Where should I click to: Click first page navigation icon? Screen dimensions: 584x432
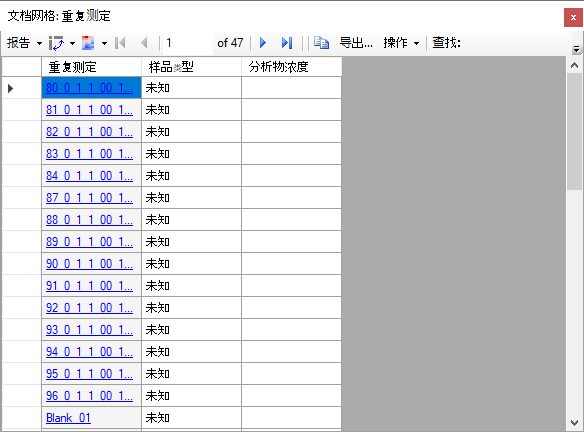click(x=120, y=43)
